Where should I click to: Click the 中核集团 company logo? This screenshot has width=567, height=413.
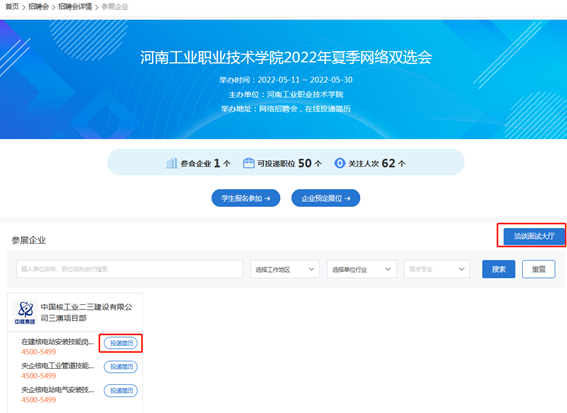coord(25,312)
